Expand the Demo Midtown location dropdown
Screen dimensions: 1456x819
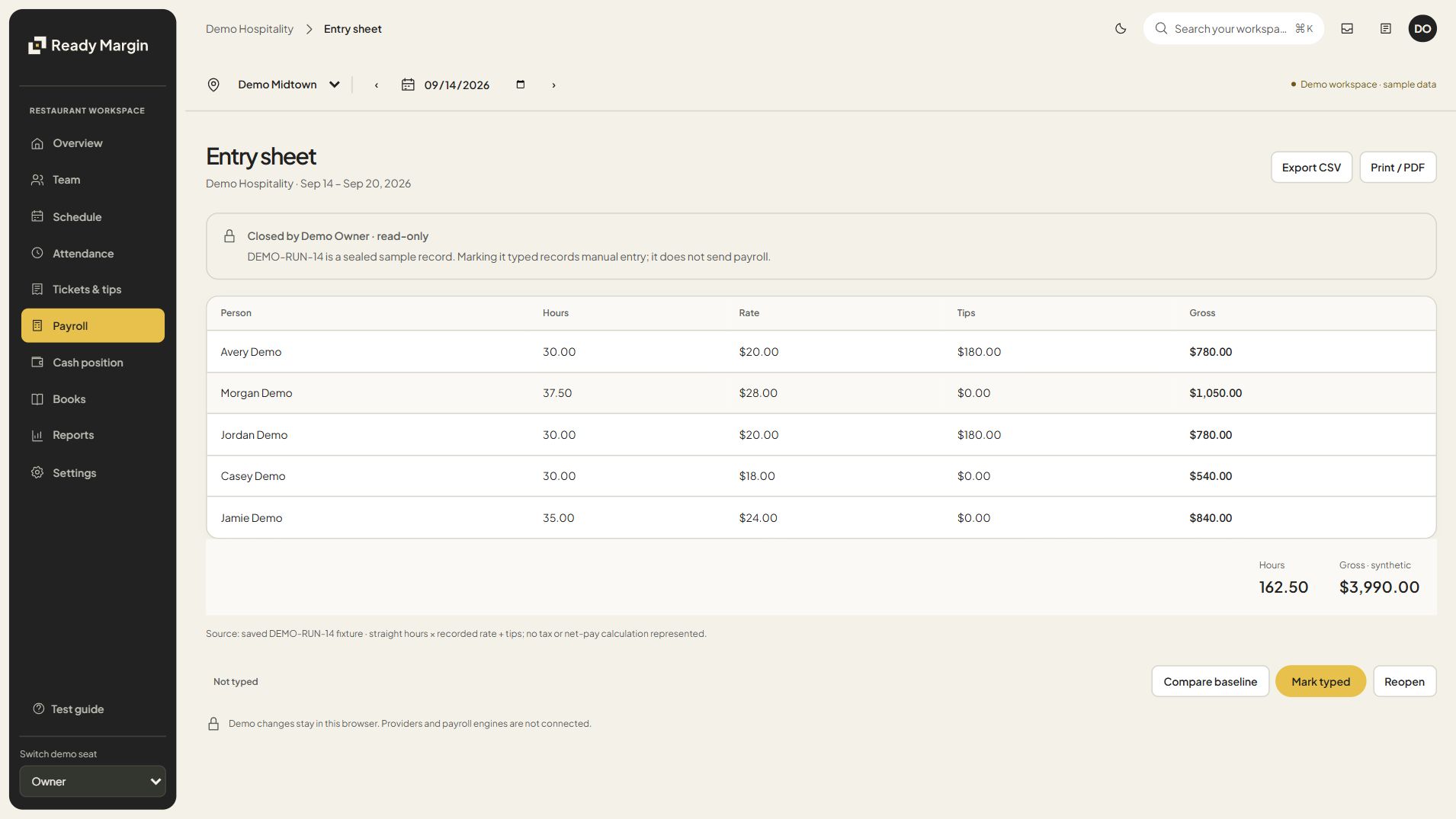point(289,85)
